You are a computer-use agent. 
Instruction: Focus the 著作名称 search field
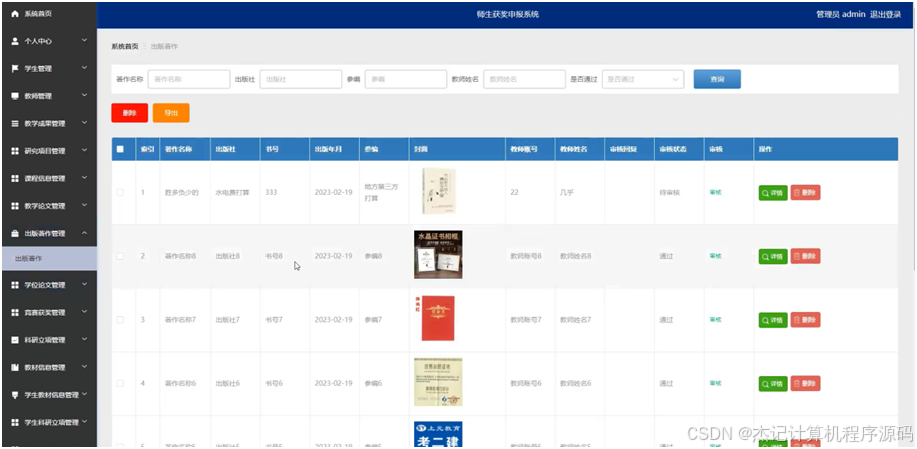[189, 79]
